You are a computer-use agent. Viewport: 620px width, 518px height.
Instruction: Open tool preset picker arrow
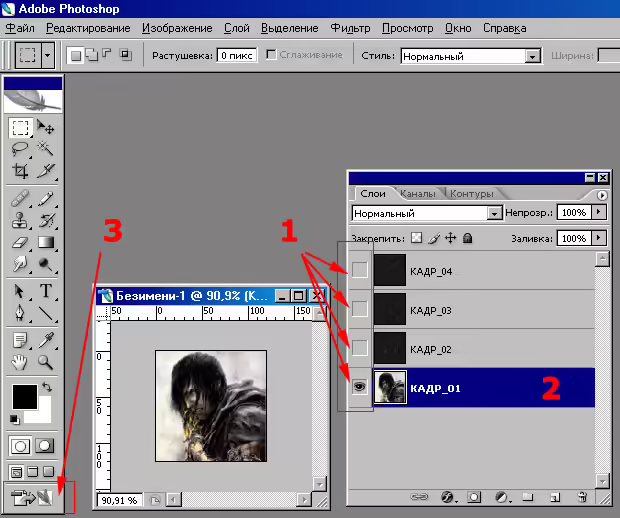47,55
